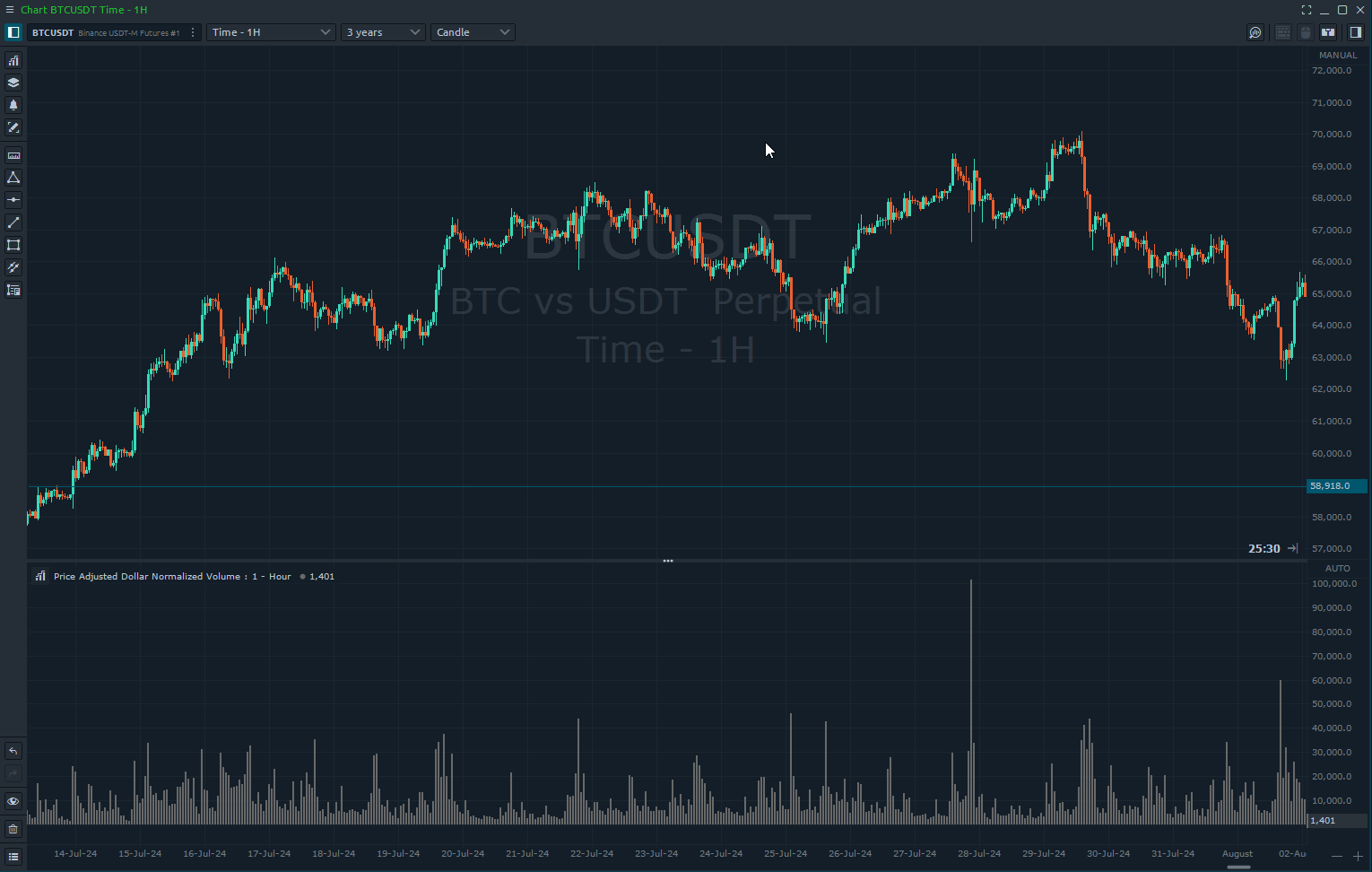Select the pencil drawing tool icon
Image resolution: width=1372 pixels, height=872 pixels.
[x=13, y=127]
